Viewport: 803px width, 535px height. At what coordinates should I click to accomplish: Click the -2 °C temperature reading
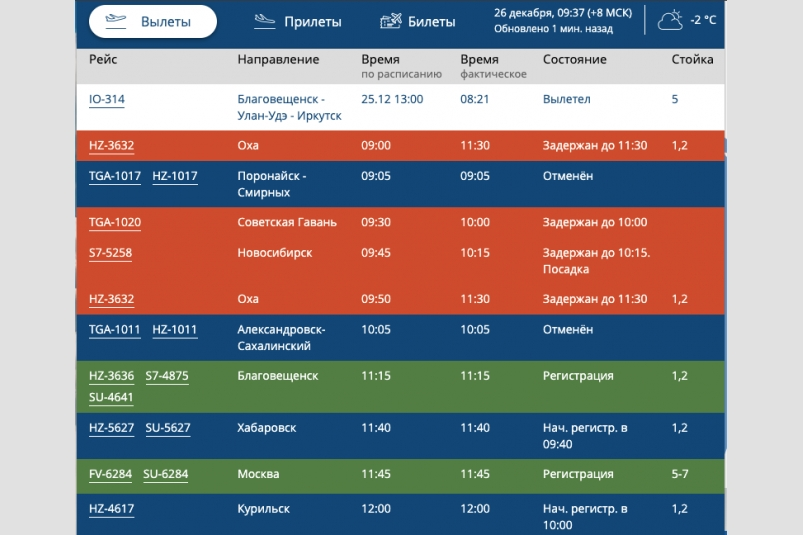pos(704,21)
